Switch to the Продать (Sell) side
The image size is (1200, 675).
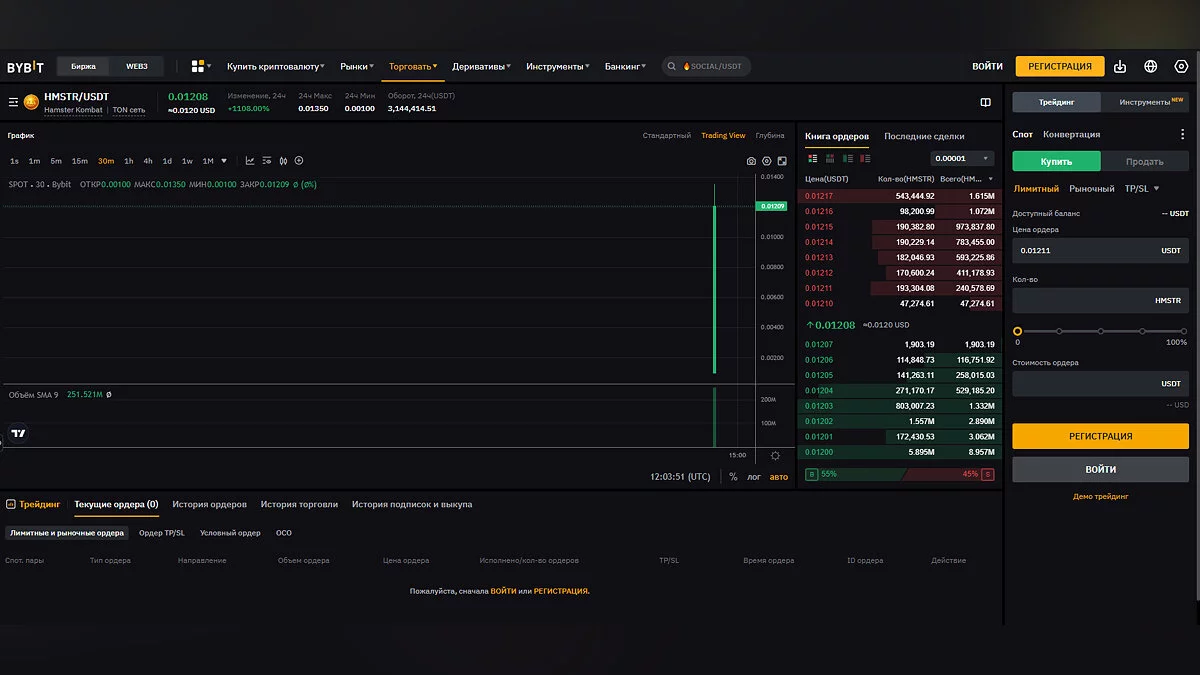click(x=1144, y=161)
